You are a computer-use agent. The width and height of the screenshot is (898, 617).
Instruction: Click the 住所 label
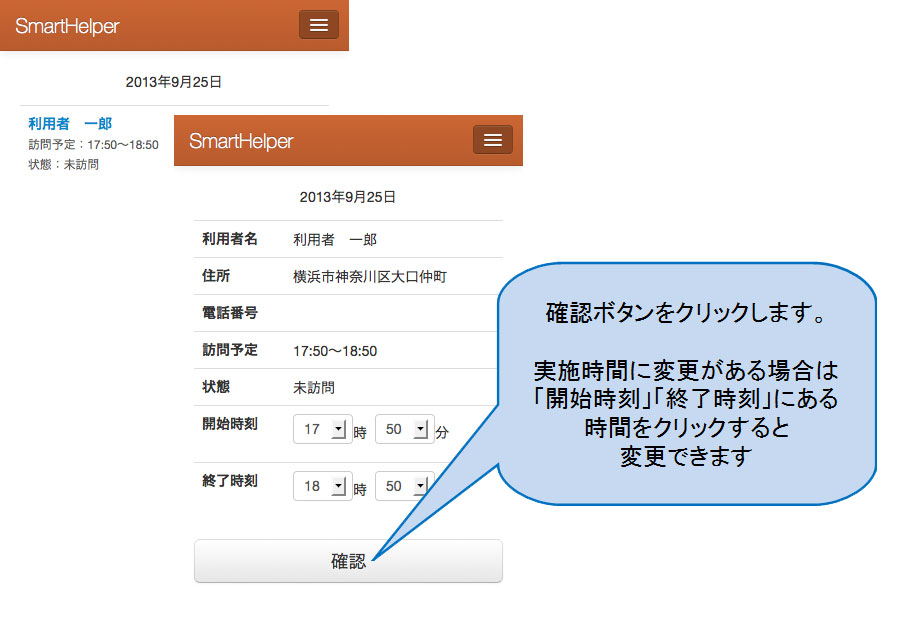coord(216,276)
